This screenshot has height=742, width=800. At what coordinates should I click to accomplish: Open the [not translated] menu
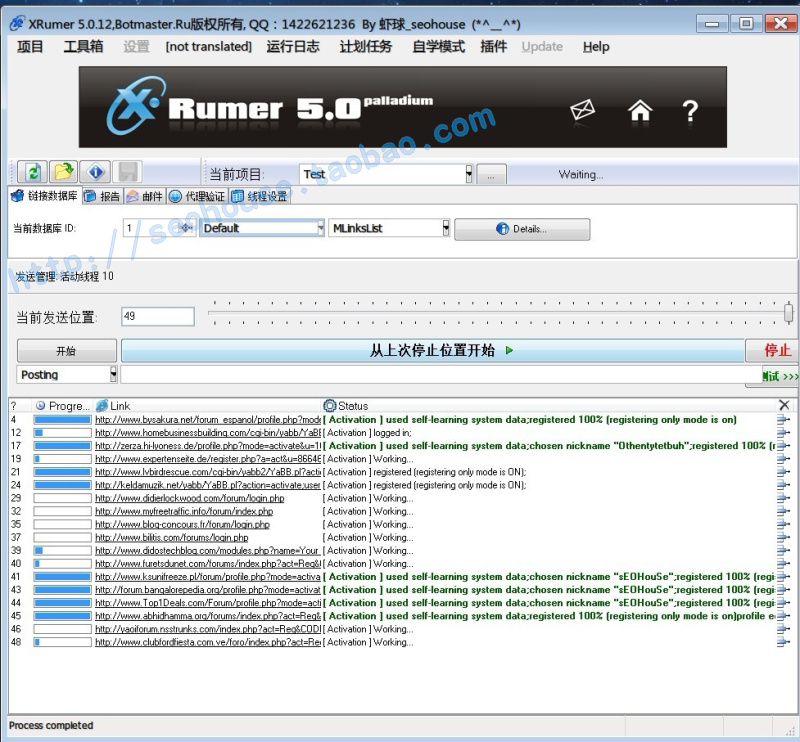(208, 46)
